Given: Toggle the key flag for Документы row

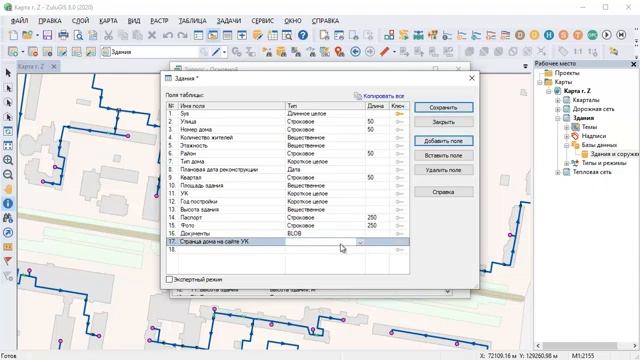Looking at the screenshot, I should pos(399,233).
